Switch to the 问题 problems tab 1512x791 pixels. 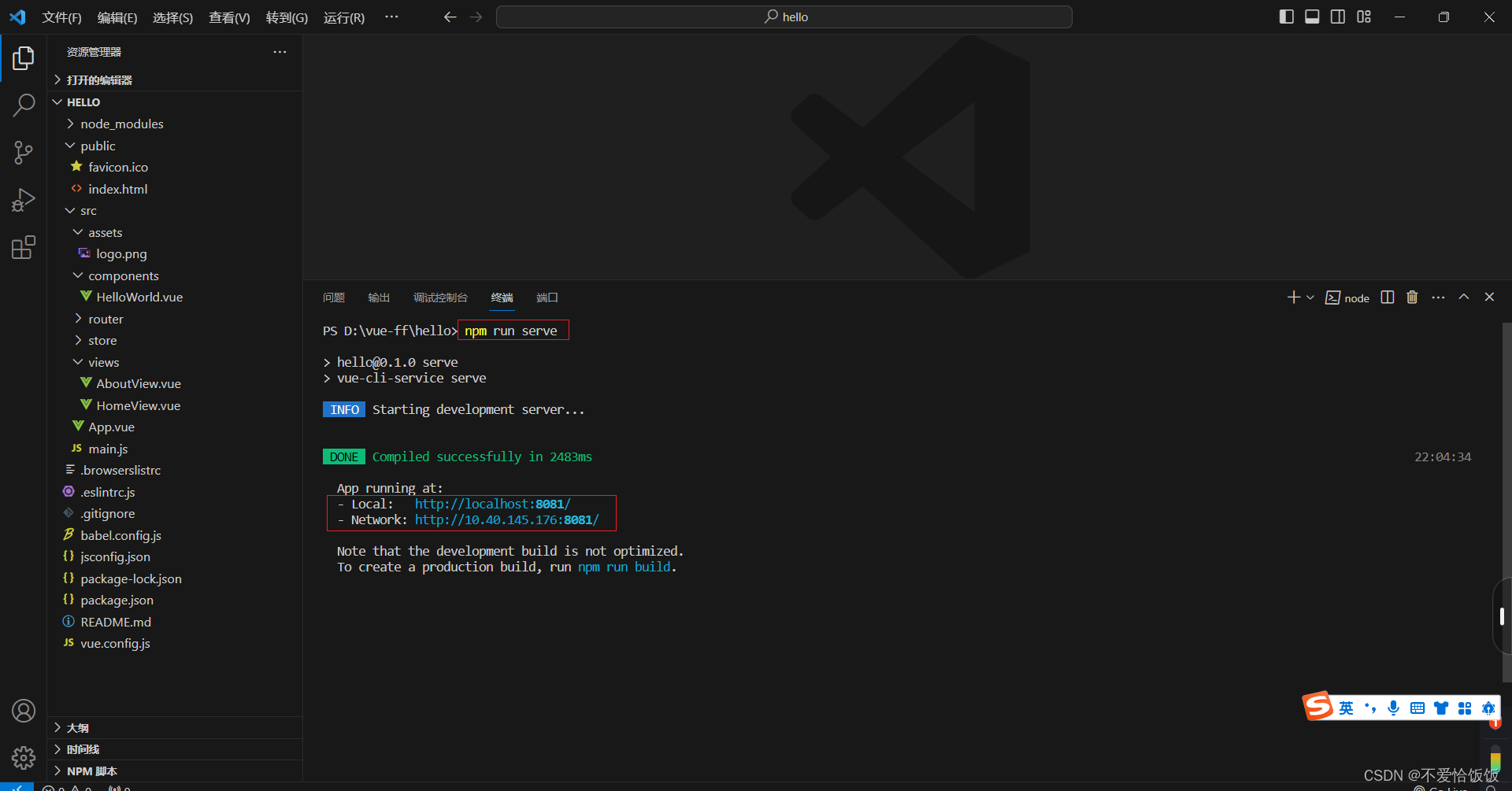334,298
